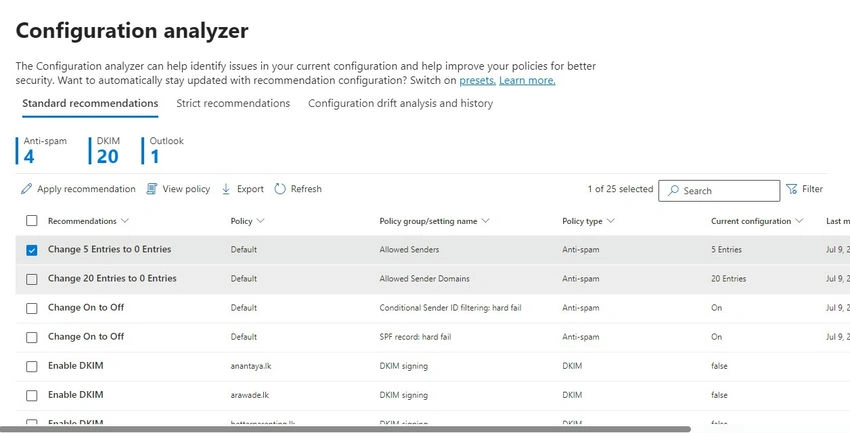Click the Export download arrow icon
Screen dimensions: 850x433
click(x=226, y=189)
